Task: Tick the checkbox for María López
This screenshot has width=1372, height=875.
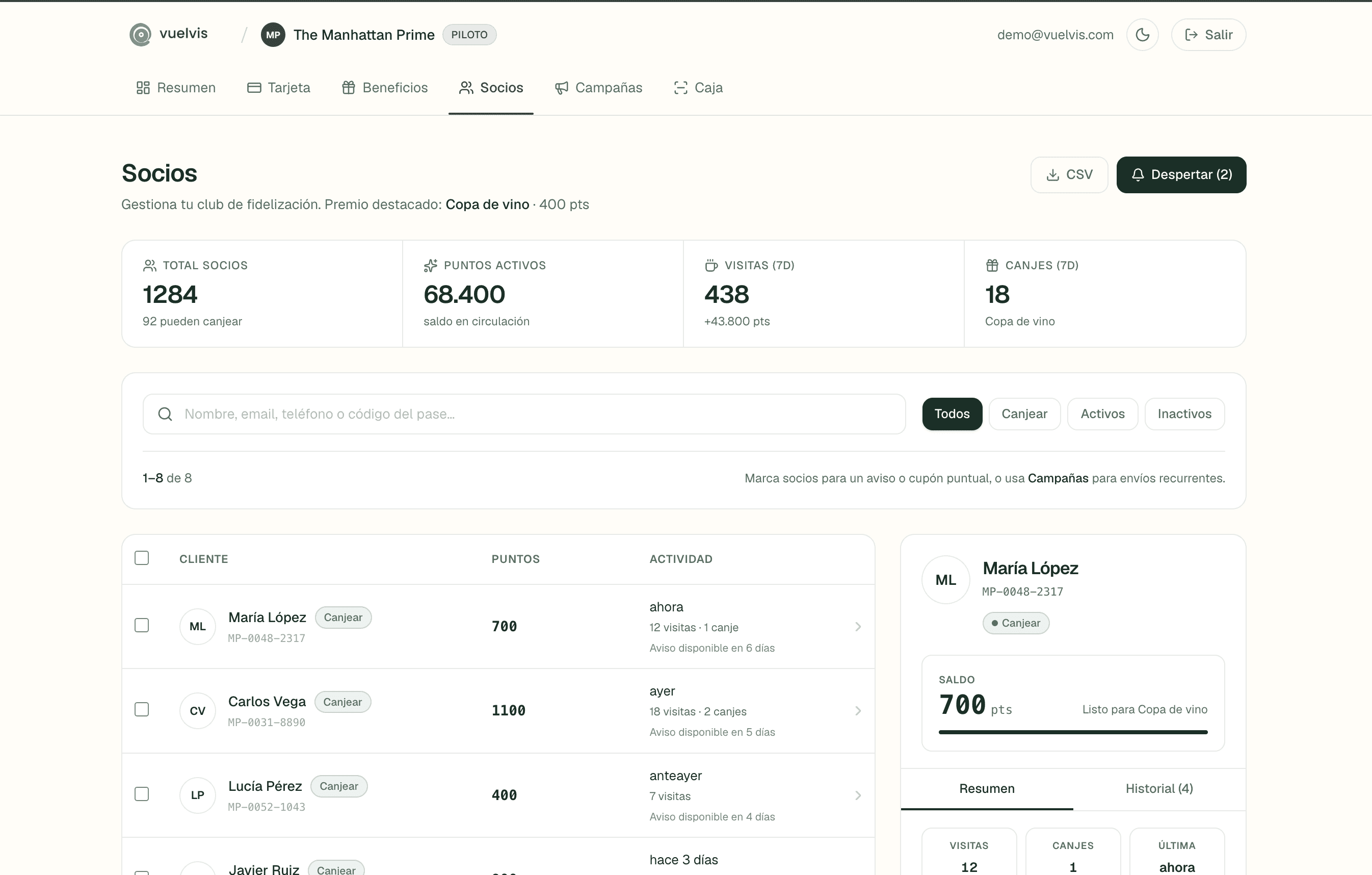Action: (142, 625)
